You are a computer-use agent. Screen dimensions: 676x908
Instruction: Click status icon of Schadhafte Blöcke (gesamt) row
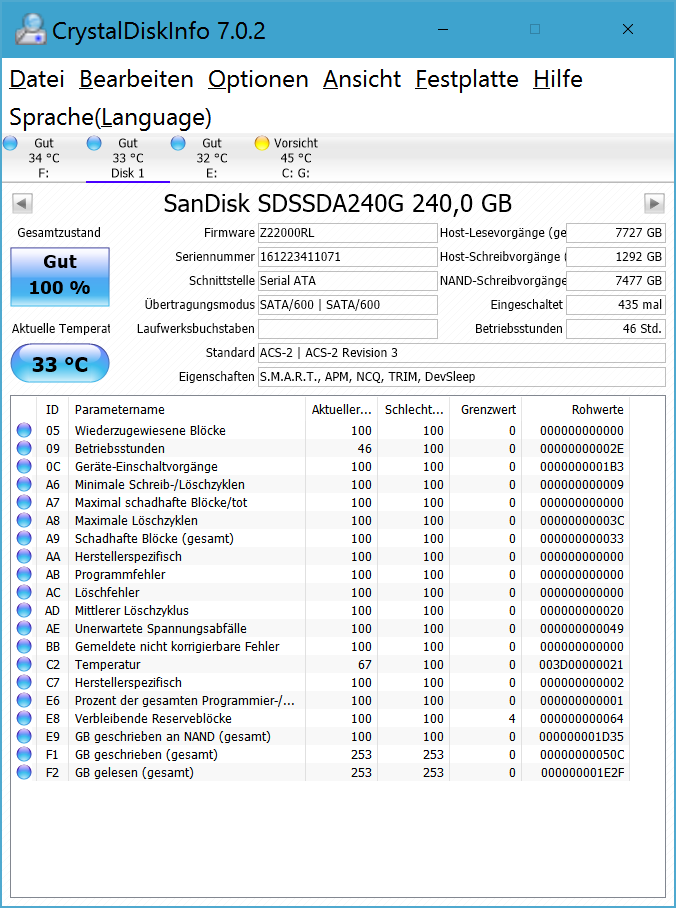pyautogui.click(x=24, y=538)
